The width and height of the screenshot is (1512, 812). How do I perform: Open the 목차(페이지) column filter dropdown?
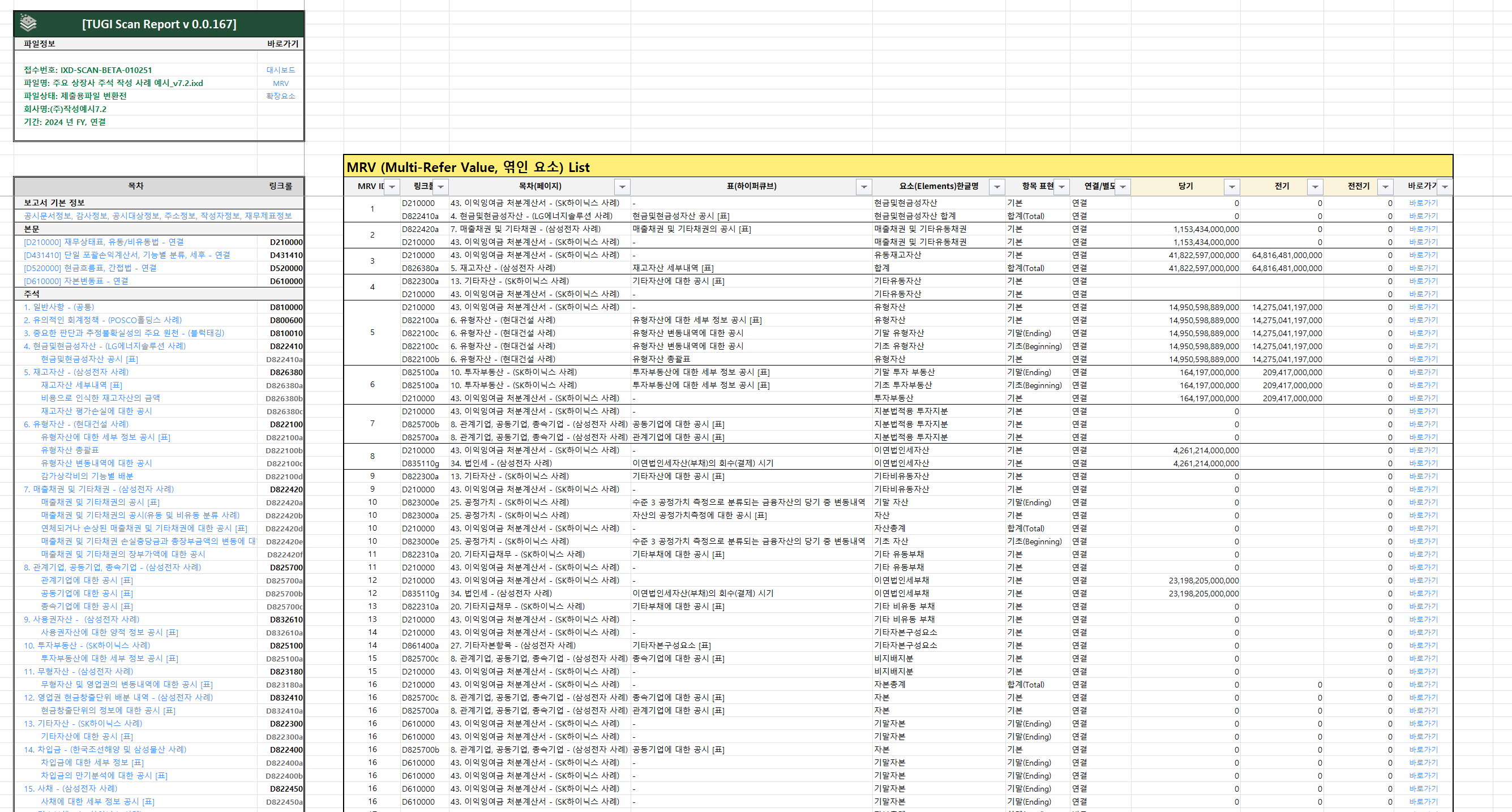pos(622,187)
